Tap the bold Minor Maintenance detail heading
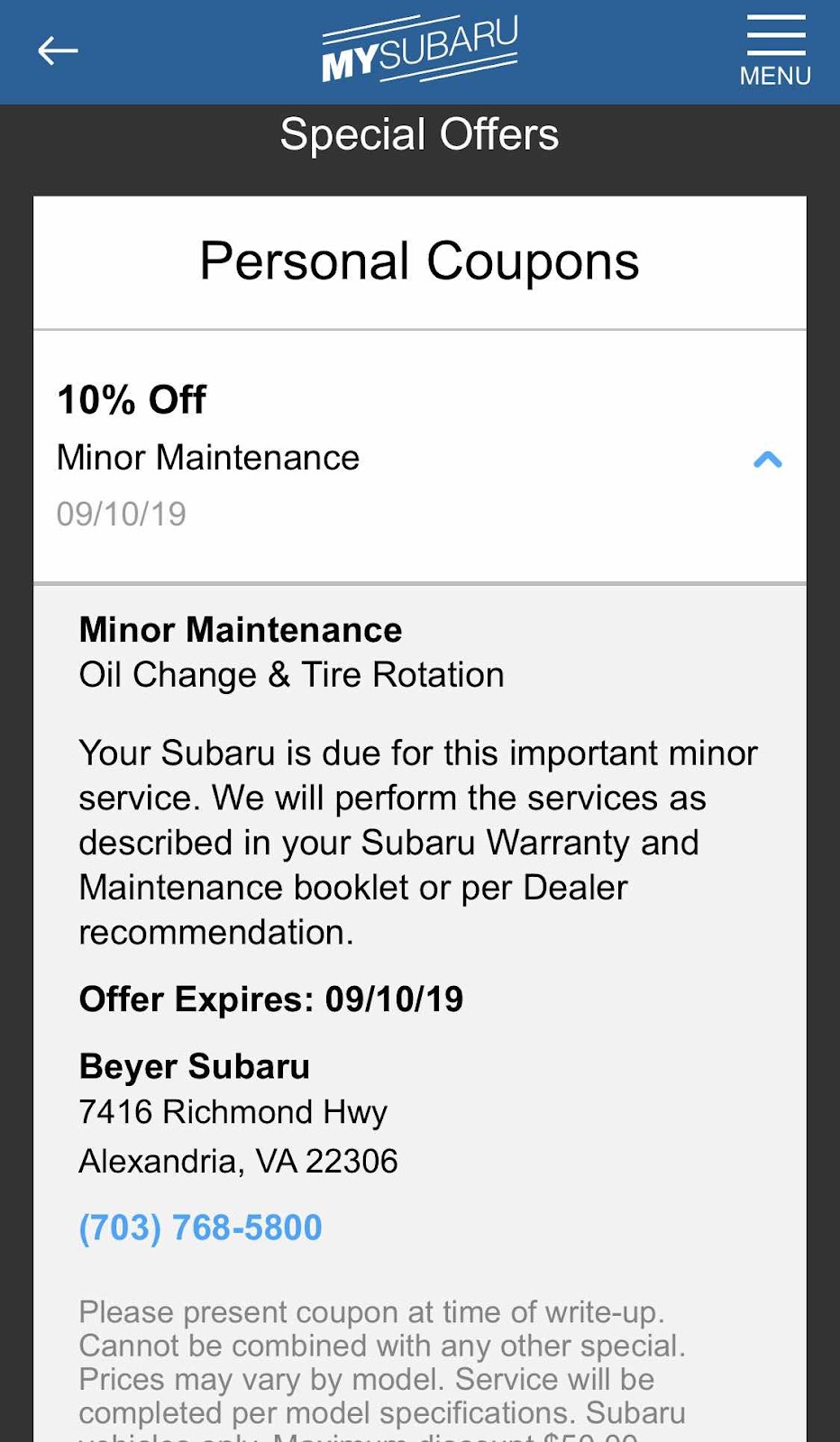The height and width of the screenshot is (1442, 840). pyautogui.click(x=241, y=630)
